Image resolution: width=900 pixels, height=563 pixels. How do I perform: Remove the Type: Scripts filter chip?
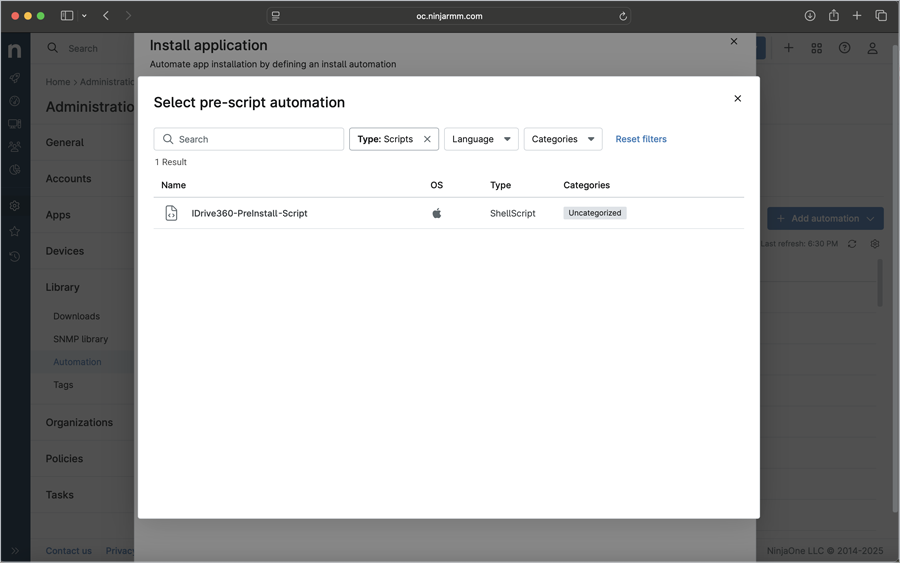(427, 139)
